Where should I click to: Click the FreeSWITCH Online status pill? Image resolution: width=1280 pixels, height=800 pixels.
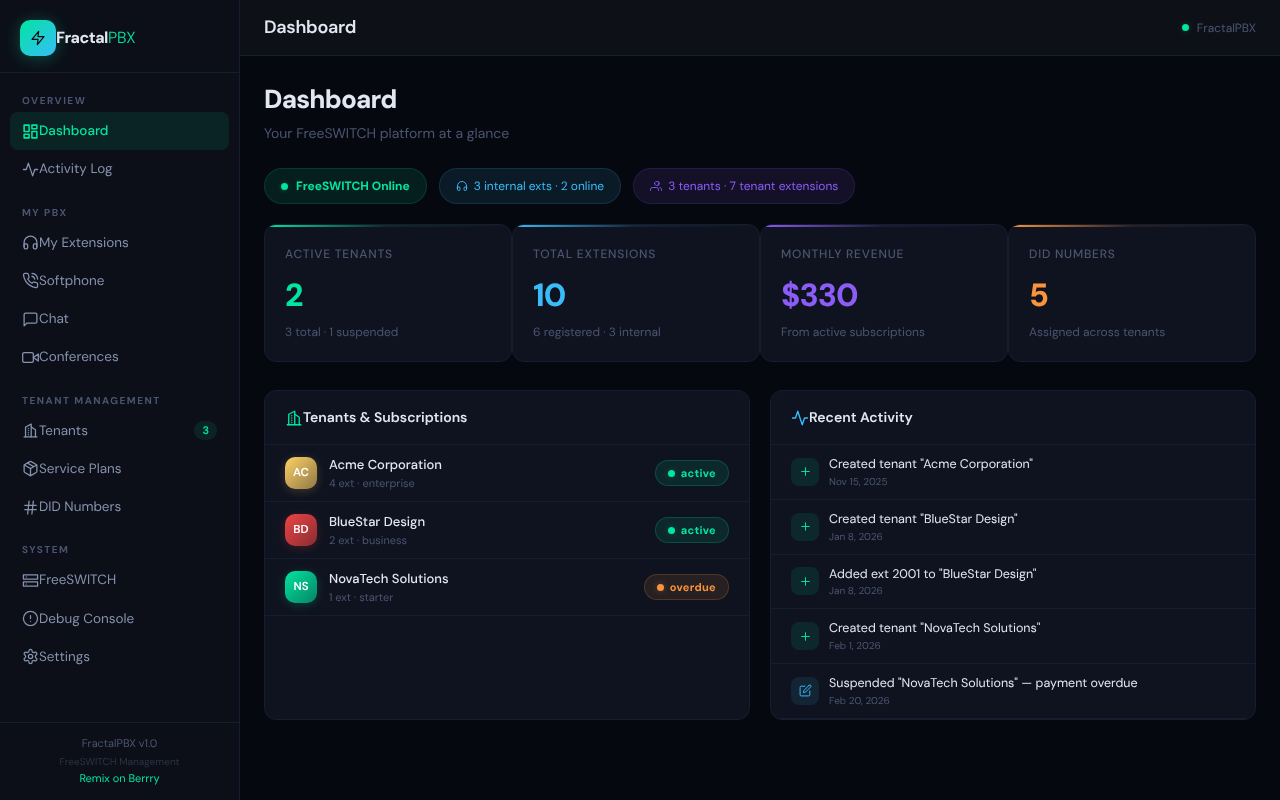coord(345,186)
